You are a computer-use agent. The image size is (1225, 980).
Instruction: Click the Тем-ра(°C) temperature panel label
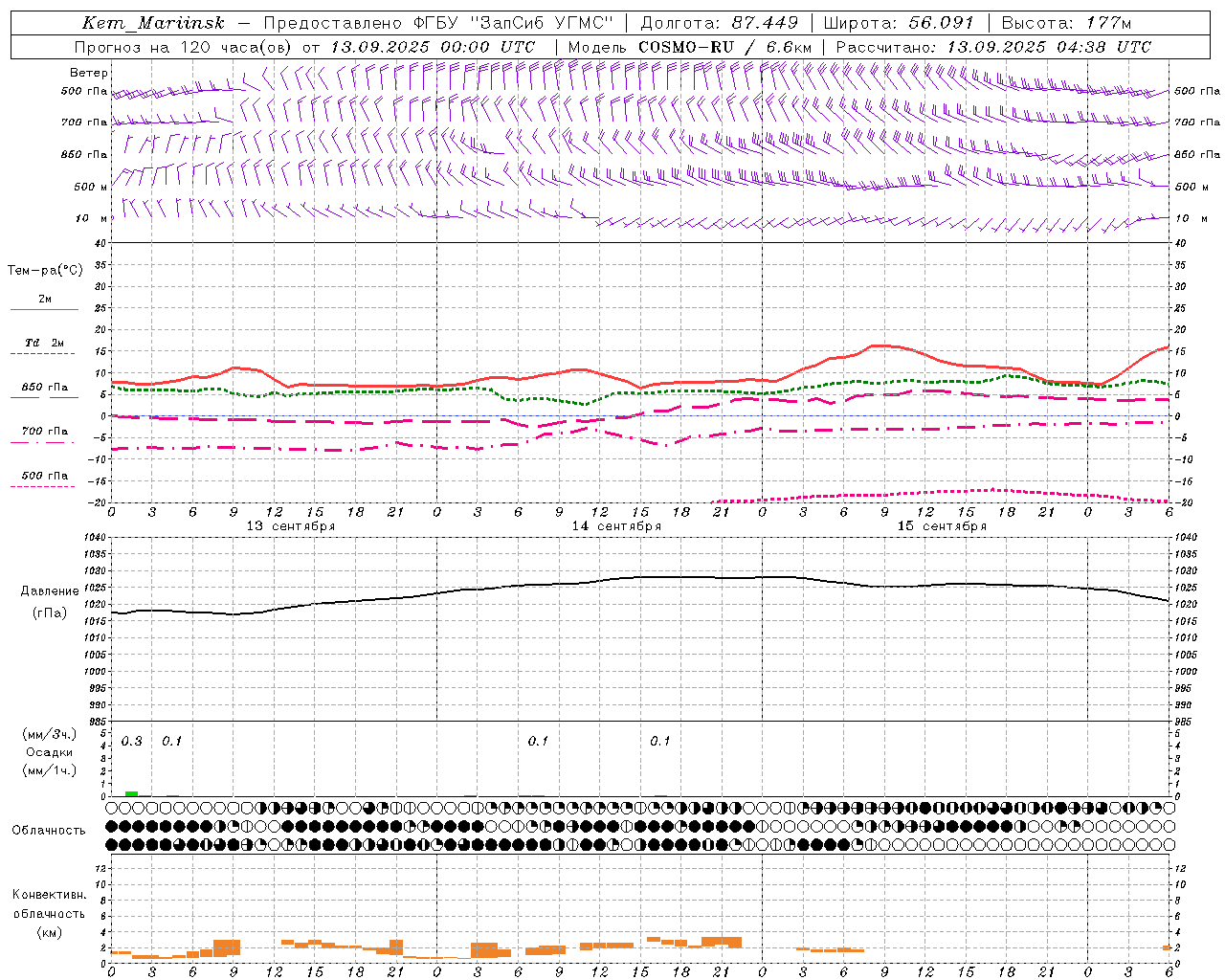tap(45, 271)
